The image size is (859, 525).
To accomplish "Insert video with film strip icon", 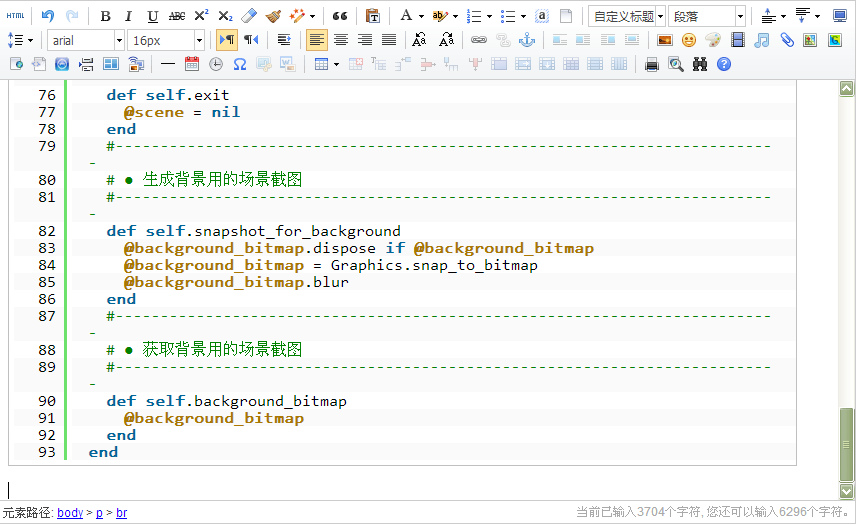I will tap(737, 40).
